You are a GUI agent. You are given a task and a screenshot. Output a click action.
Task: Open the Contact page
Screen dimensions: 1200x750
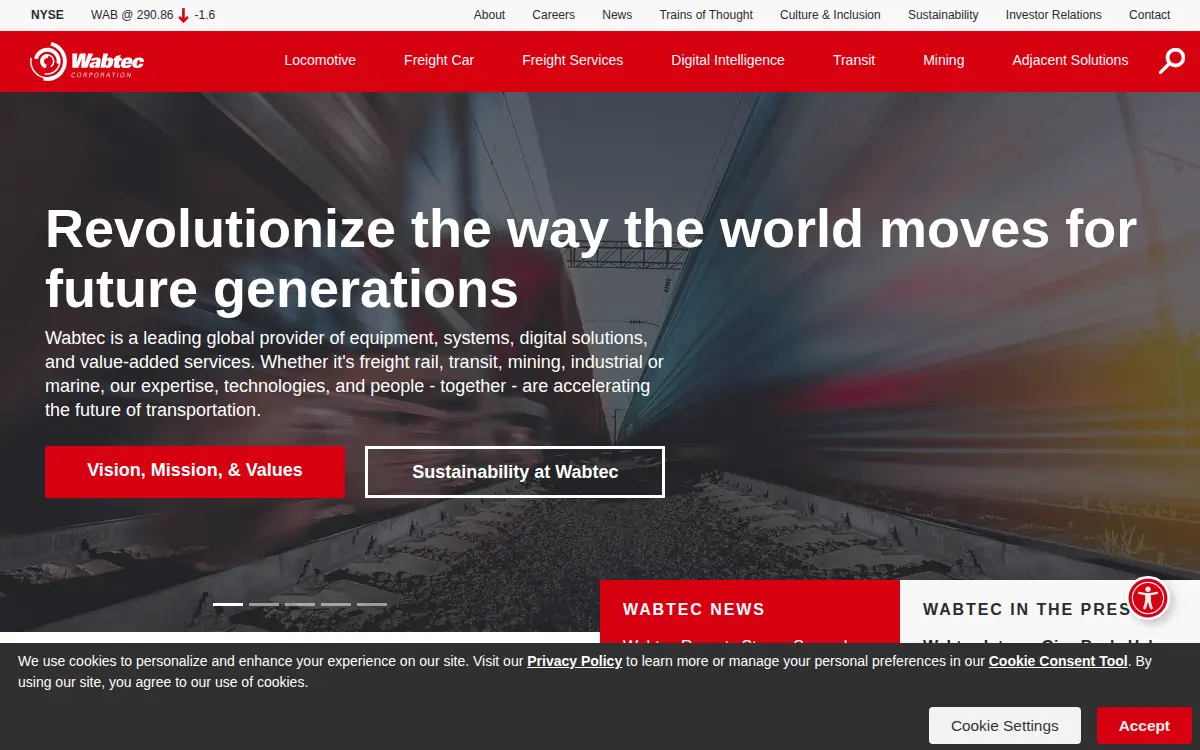tap(1149, 15)
